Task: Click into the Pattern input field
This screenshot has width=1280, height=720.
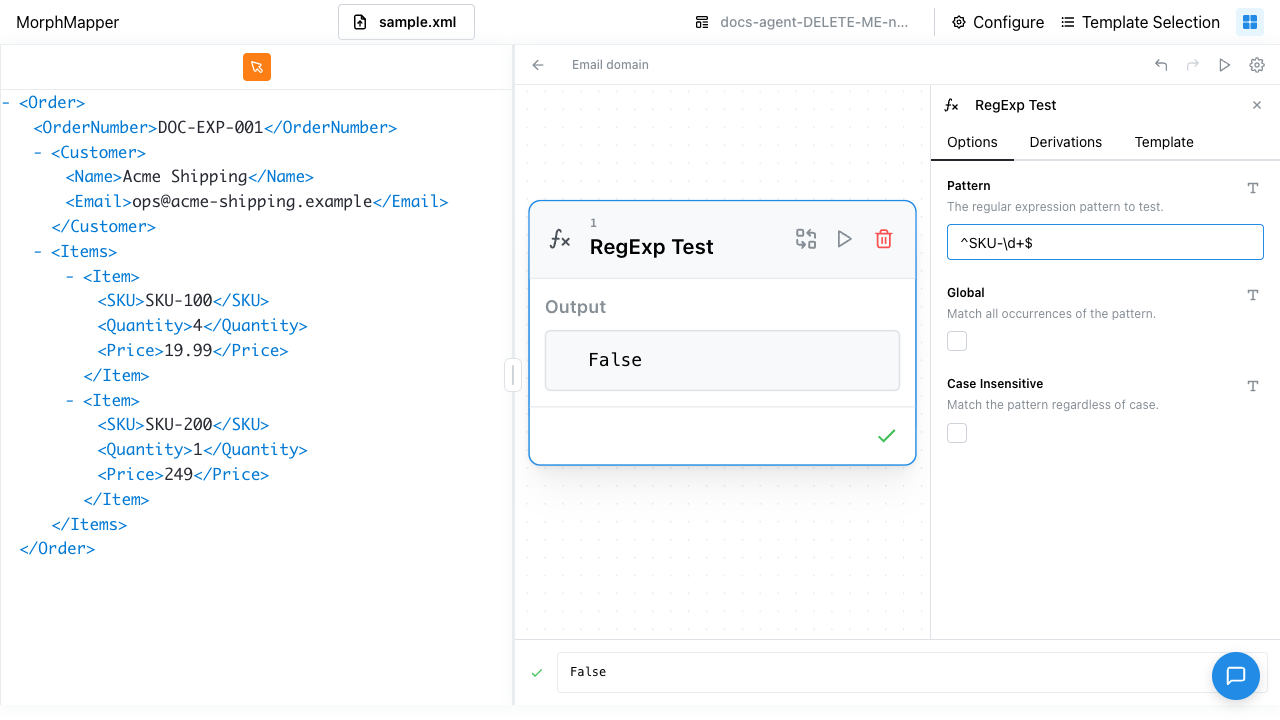Action: tap(1105, 242)
